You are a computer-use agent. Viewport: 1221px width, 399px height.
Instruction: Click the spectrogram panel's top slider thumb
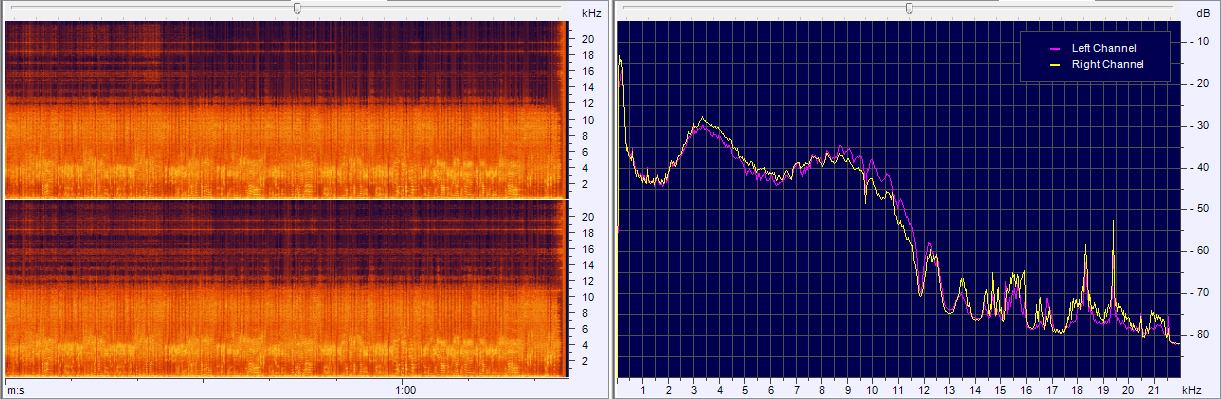click(x=297, y=8)
